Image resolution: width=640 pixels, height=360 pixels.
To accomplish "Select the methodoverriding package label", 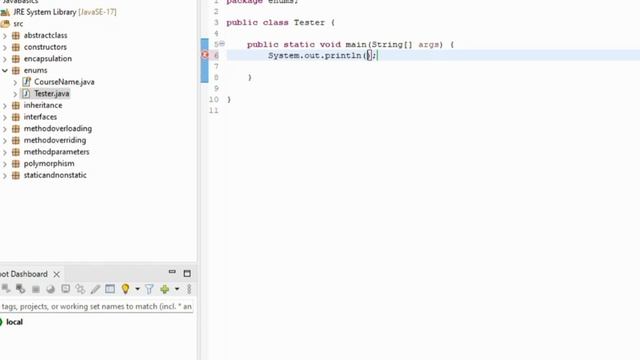I will (55, 140).
